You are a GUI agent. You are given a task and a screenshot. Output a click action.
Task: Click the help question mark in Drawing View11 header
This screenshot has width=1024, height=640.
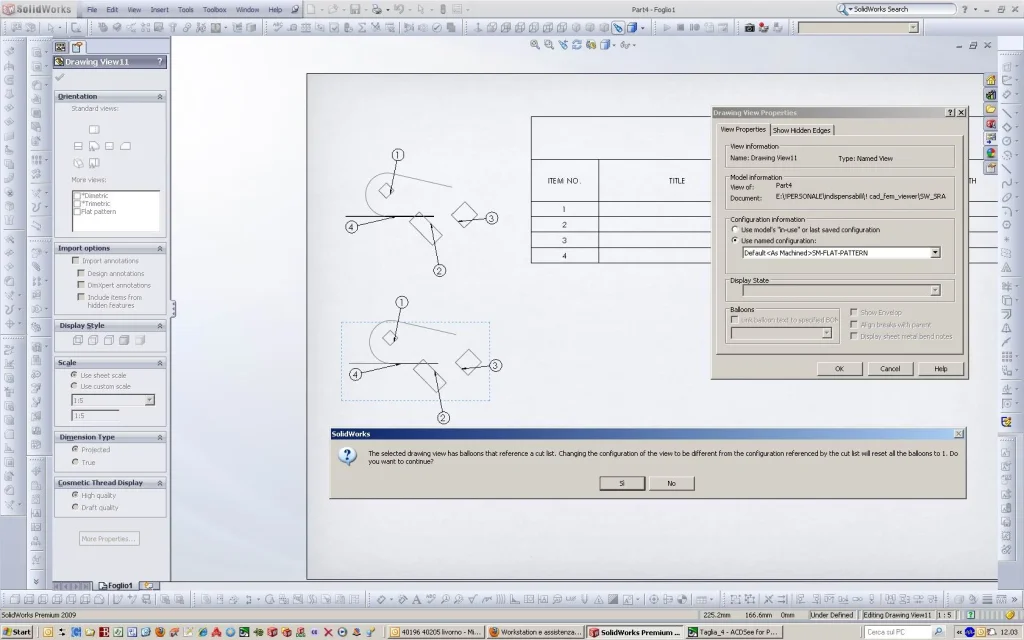click(159, 61)
